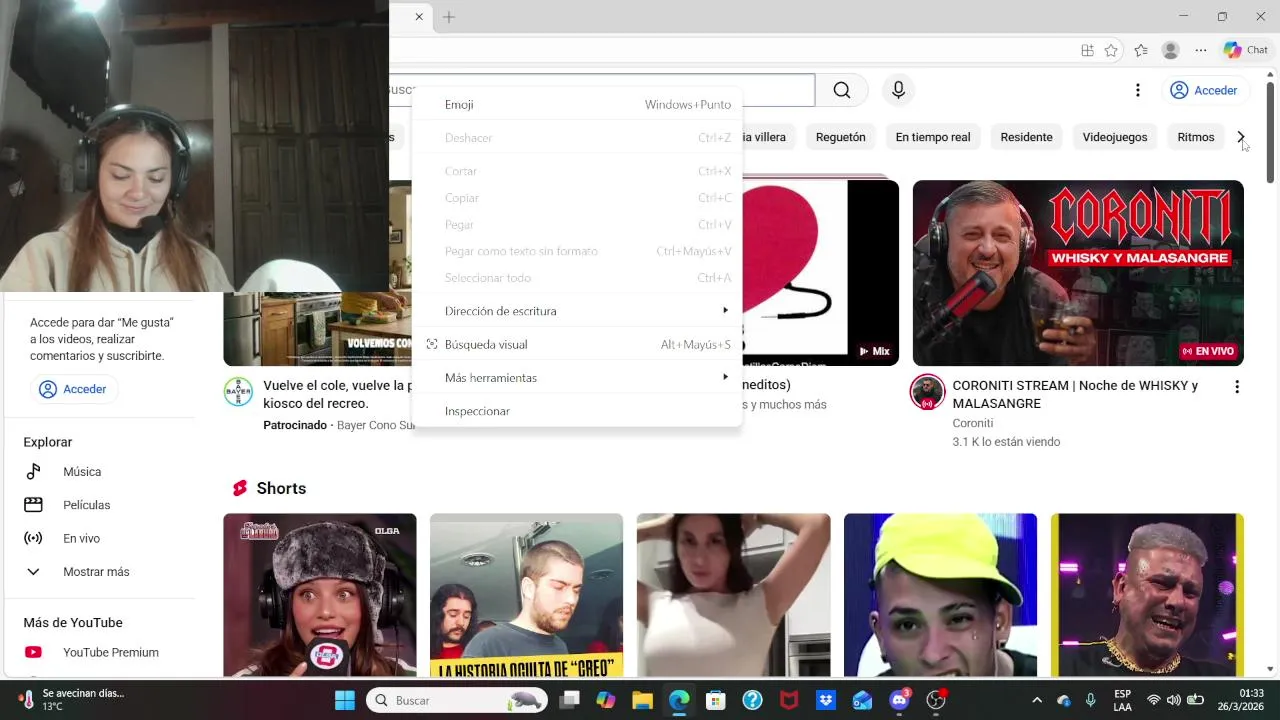
Task: Start voice search with the microphone icon
Action: pos(898,90)
